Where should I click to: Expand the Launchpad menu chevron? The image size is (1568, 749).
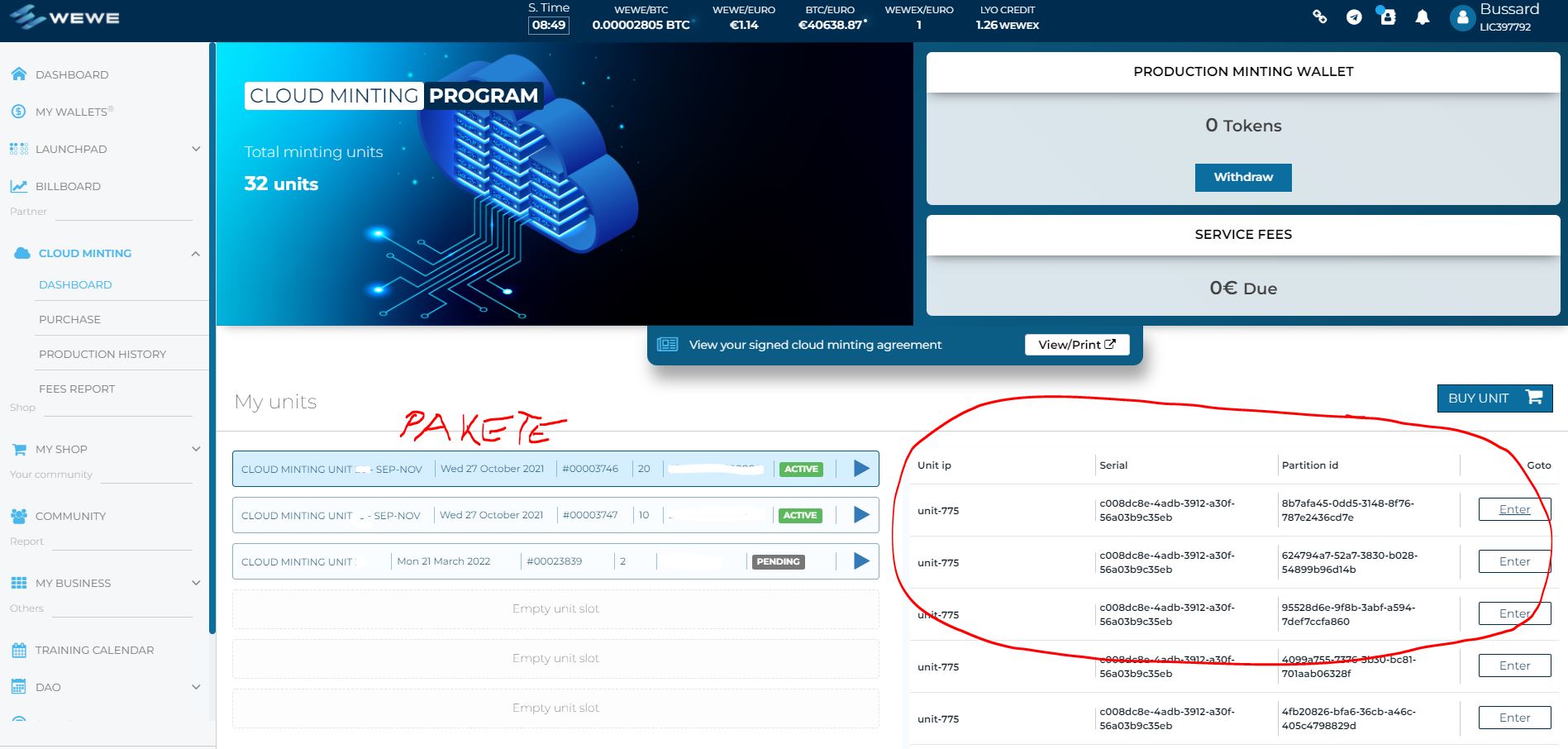[196, 149]
